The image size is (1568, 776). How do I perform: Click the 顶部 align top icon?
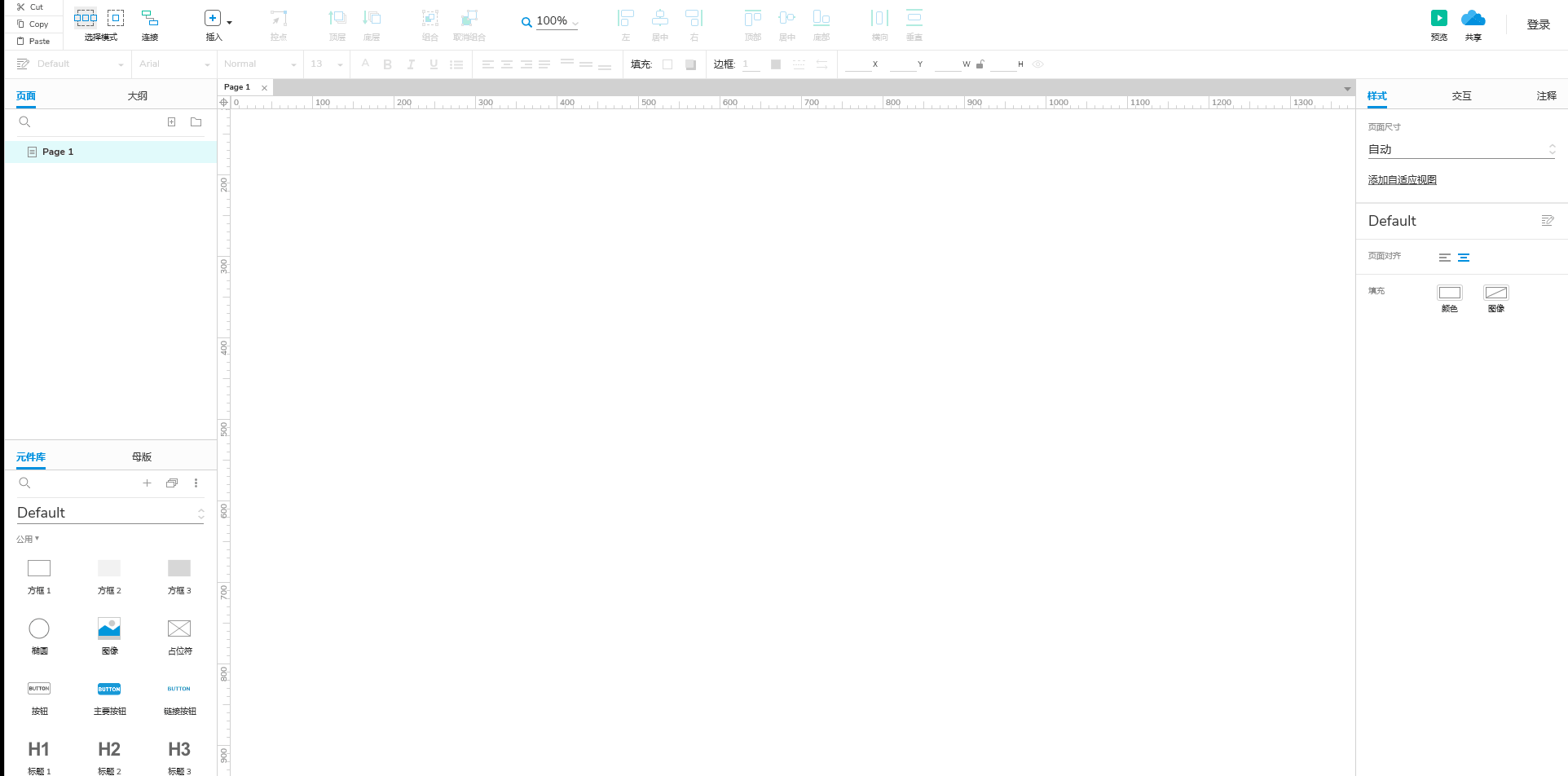tap(753, 18)
